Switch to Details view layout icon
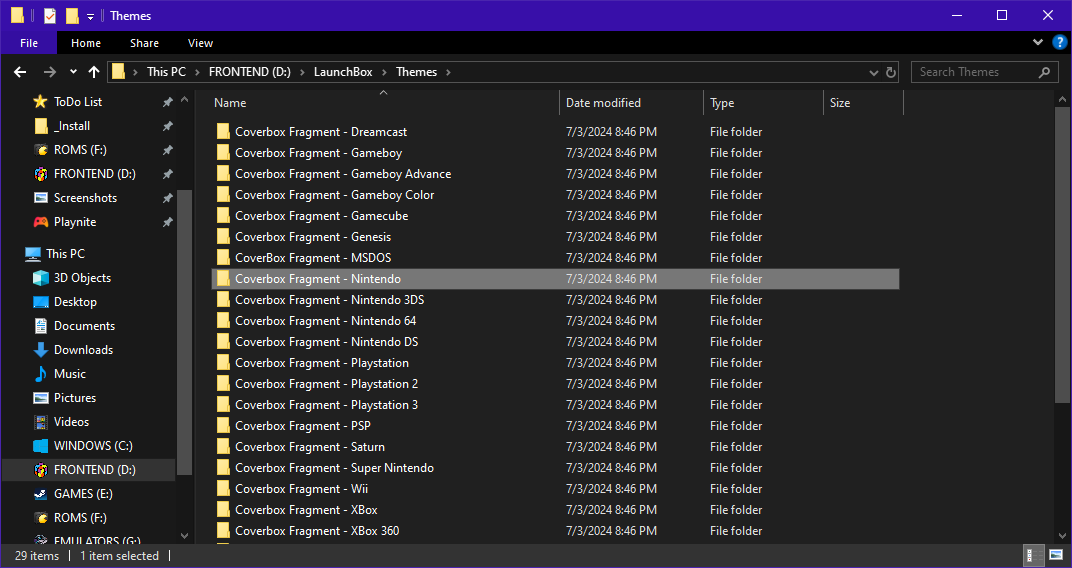Screen dimensions: 1072x568 (1034, 555)
